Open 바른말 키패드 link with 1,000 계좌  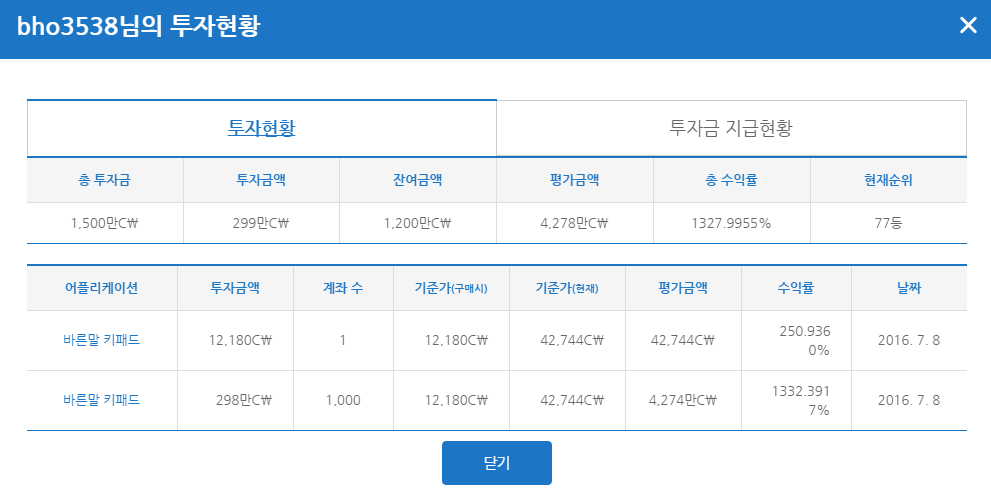[x=101, y=400]
